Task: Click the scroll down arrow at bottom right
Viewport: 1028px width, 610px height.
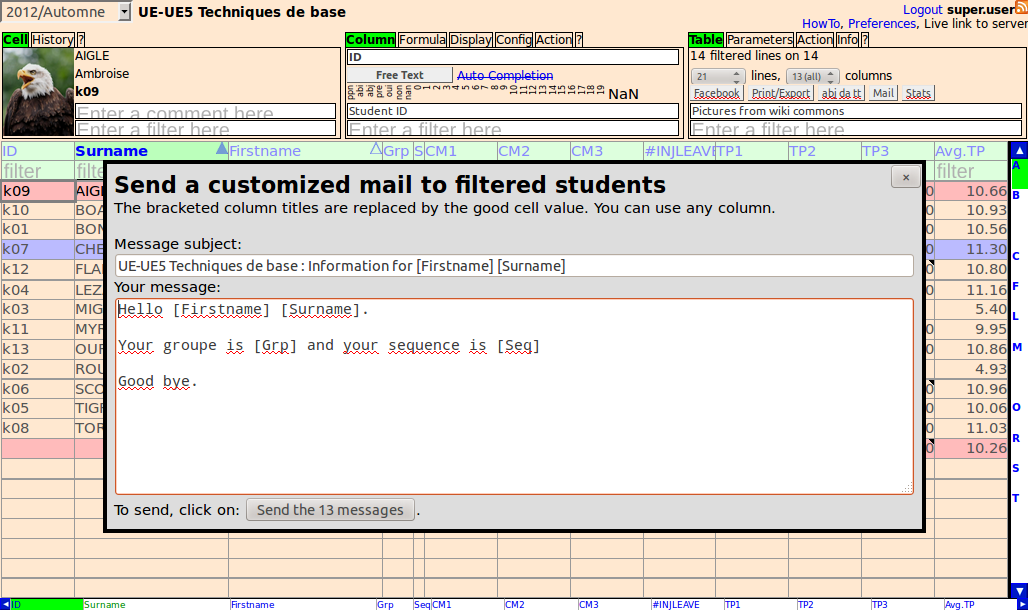Action: [x=1019, y=590]
